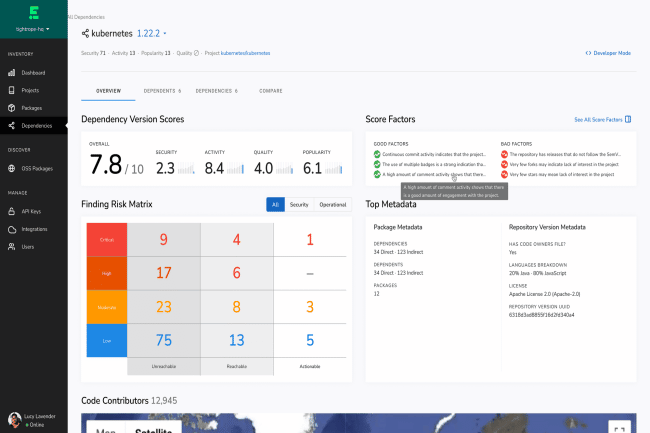Click the Packages cube icon
The image size is (650, 433).
pos(12,108)
